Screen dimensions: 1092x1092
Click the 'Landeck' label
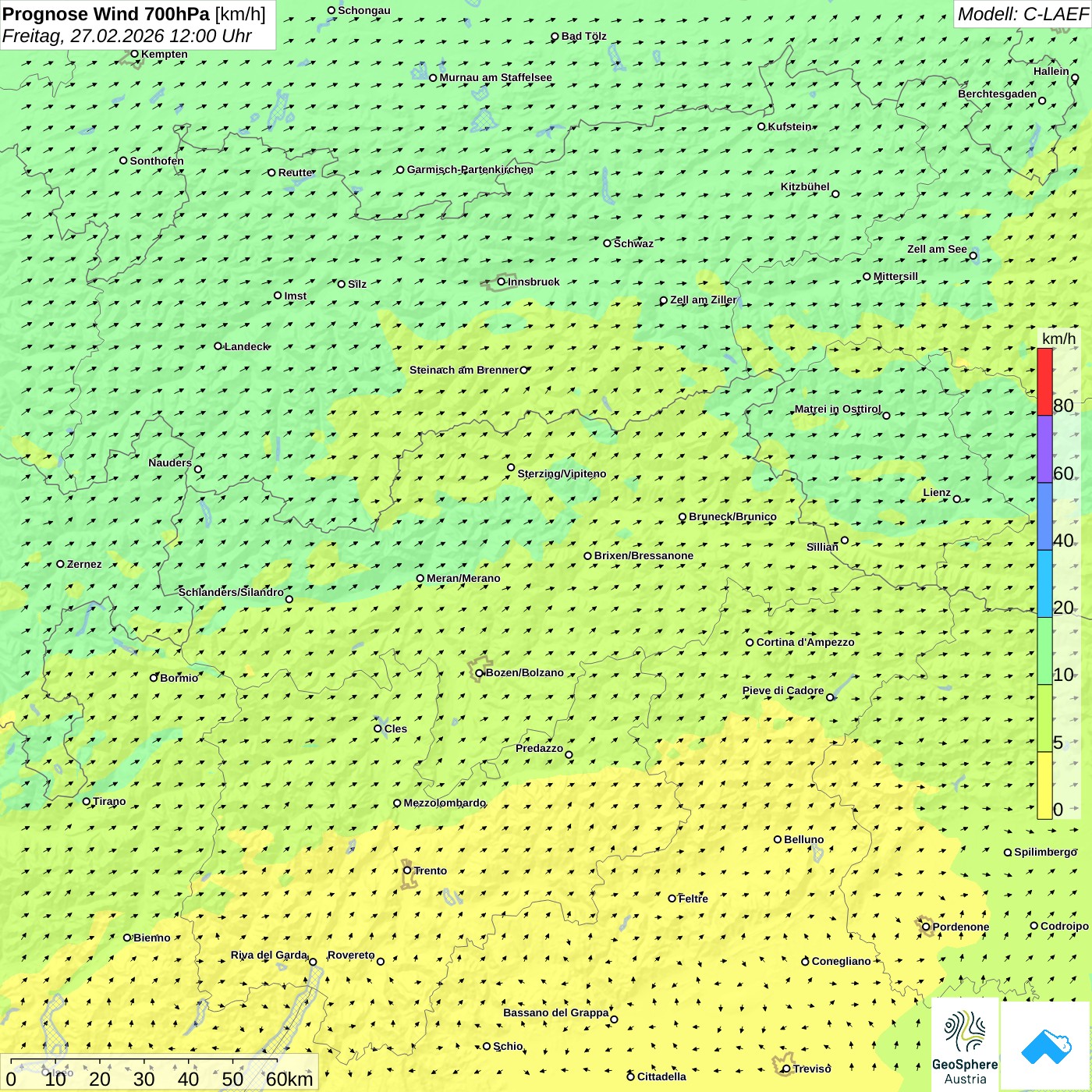(246, 346)
